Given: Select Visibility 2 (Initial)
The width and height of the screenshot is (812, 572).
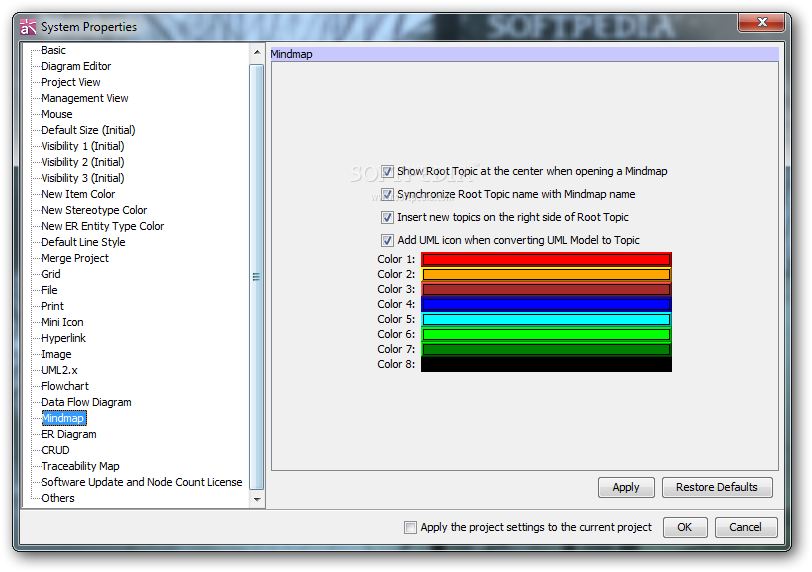Looking at the screenshot, I should (83, 163).
